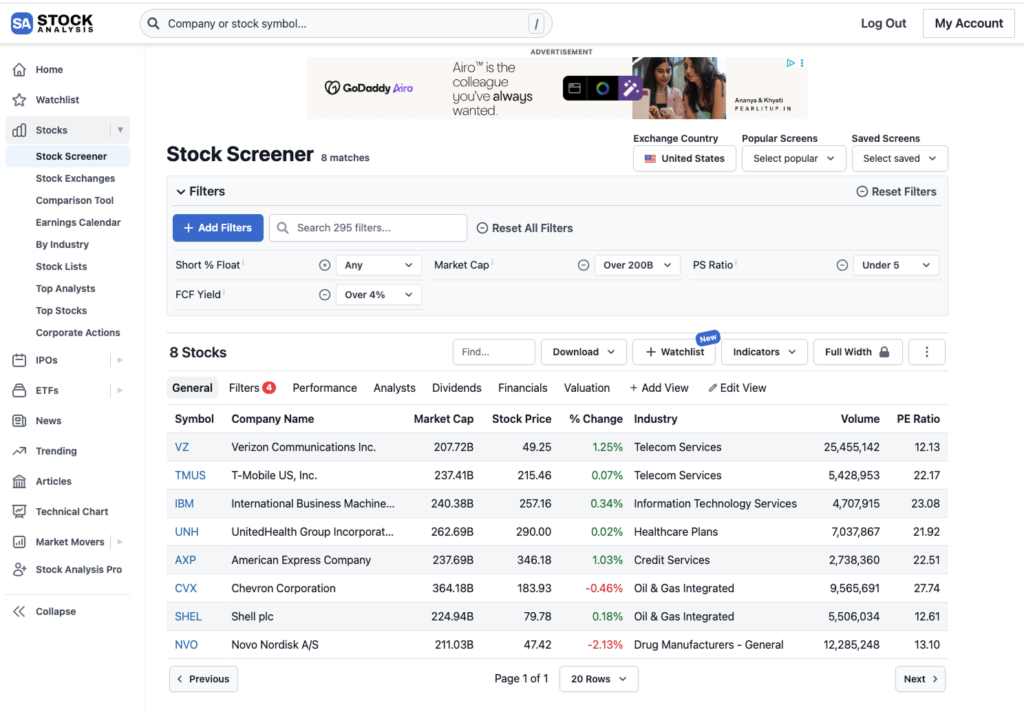Image resolution: width=1024 pixels, height=712 pixels.
Task: Toggle the locked Full Width view
Action: coord(856,351)
